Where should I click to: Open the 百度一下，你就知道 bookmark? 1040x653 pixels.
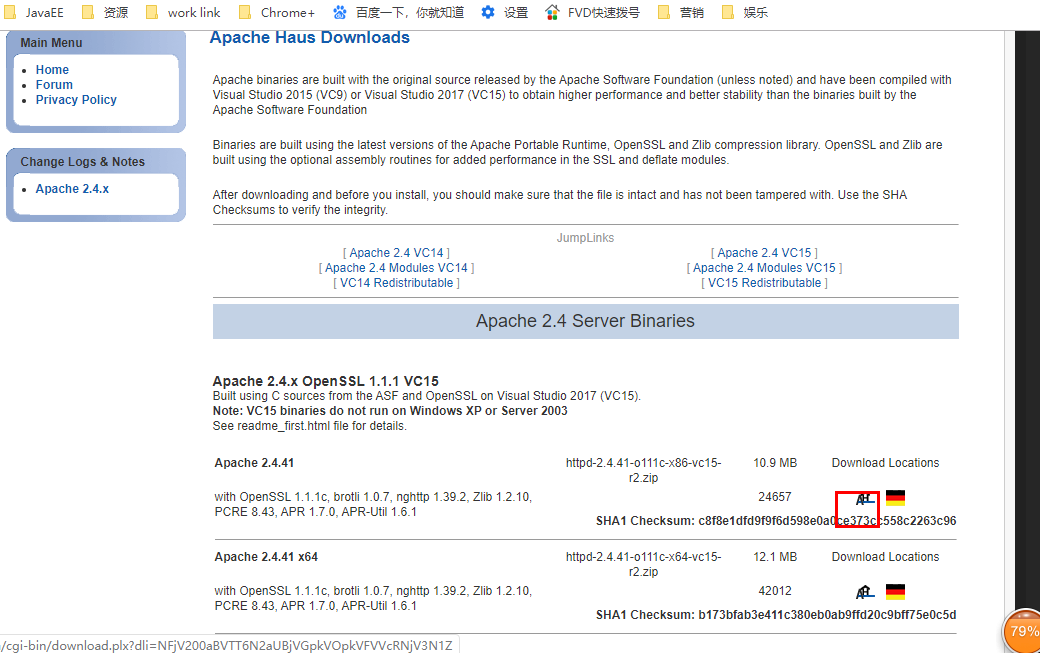pyautogui.click(x=399, y=13)
